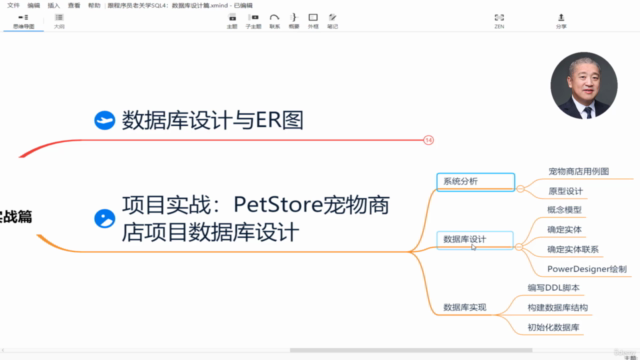Collapse the 数据库设计 branch
This screenshot has width=640, height=360.
tap(519, 247)
